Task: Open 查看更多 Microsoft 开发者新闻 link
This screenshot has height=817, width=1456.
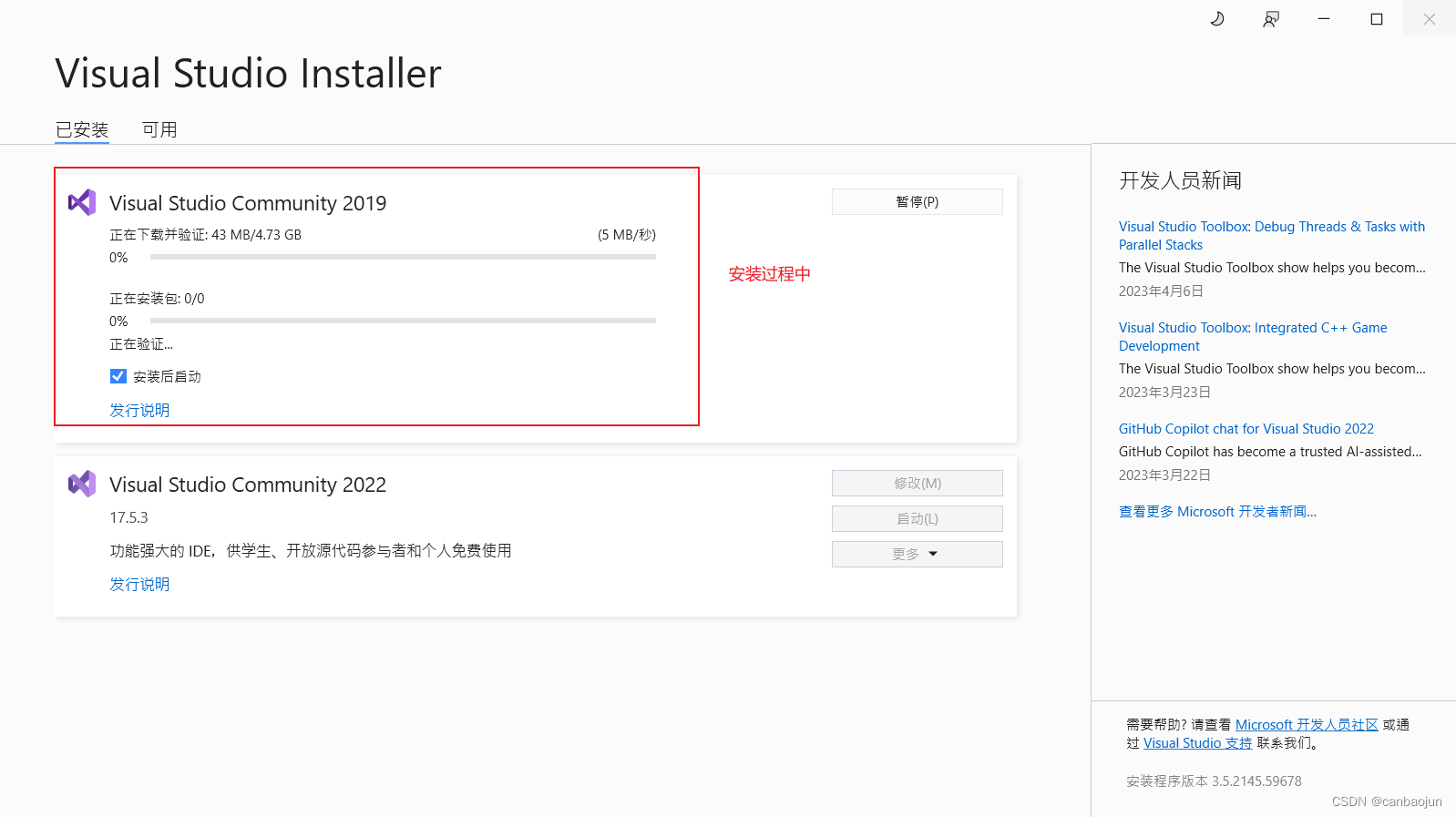Action: point(1217,511)
